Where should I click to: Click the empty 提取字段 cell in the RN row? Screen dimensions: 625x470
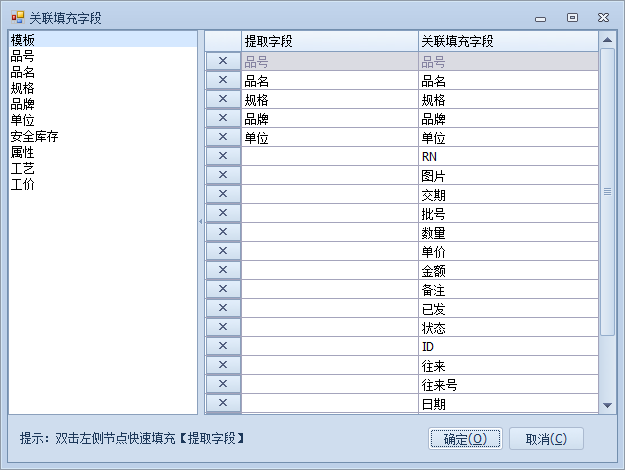coord(329,156)
